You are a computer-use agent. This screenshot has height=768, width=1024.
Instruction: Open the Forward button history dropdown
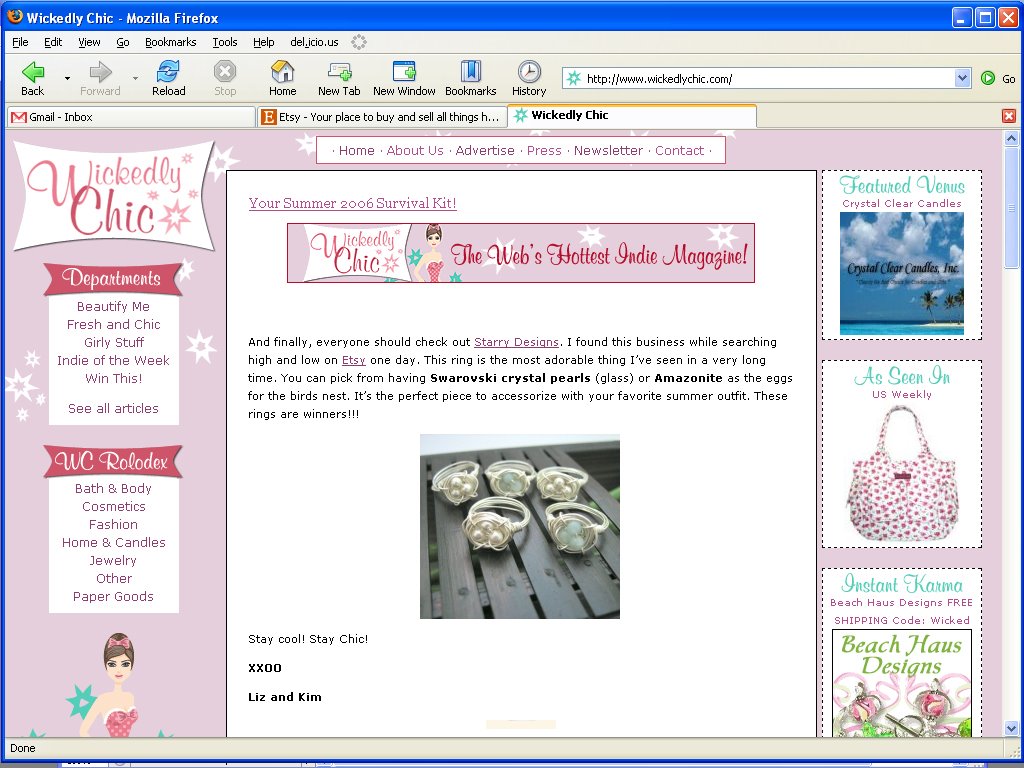coord(135,78)
